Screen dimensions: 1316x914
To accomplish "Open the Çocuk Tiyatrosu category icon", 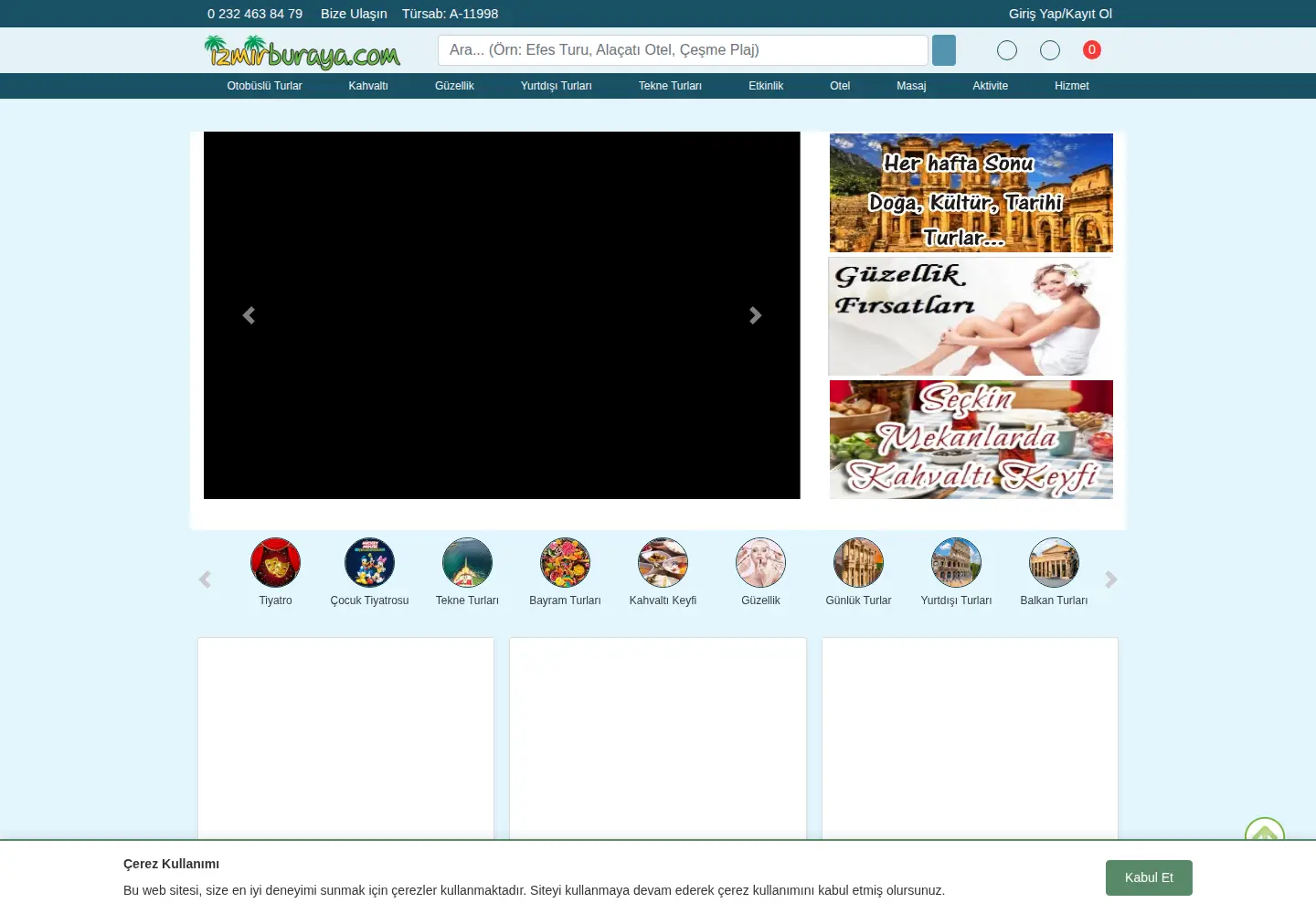I will pos(369,562).
